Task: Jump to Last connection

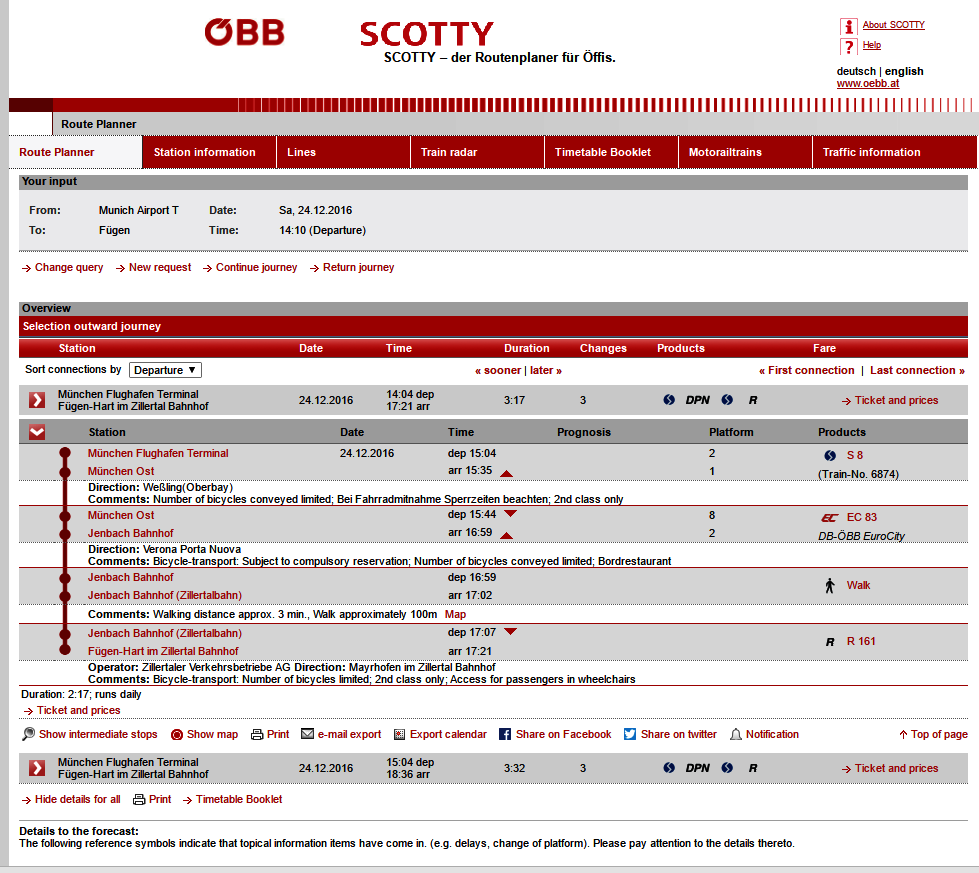Action: [917, 370]
